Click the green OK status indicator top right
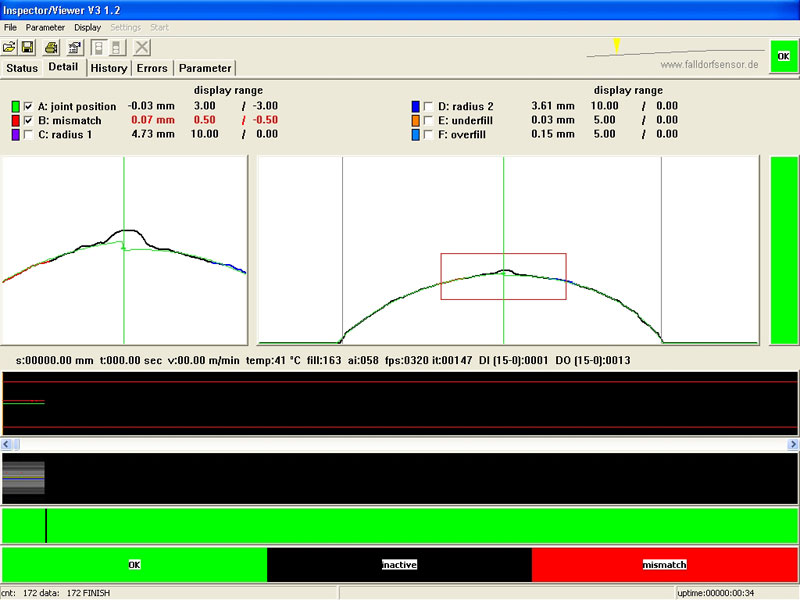The height and width of the screenshot is (600, 800). tap(783, 56)
